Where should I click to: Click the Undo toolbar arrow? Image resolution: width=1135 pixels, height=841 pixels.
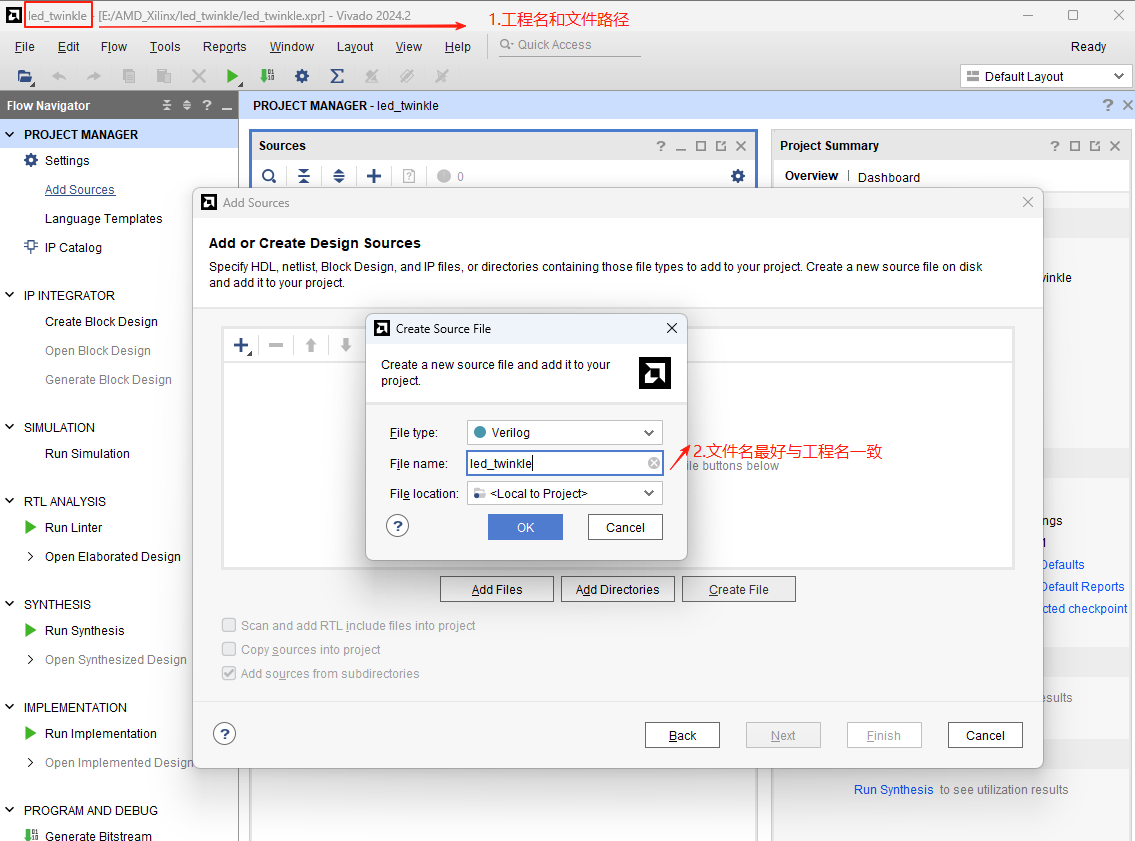click(59, 76)
